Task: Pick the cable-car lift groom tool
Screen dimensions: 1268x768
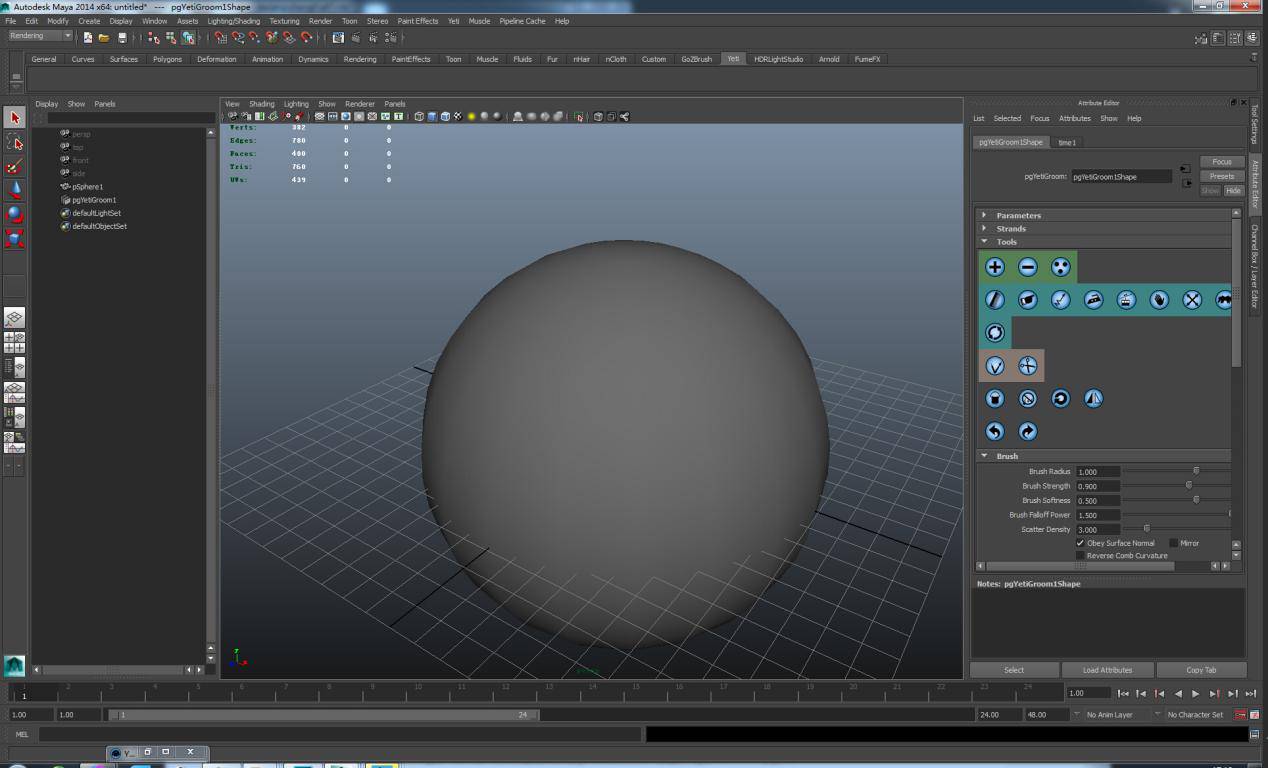Action: point(1126,300)
